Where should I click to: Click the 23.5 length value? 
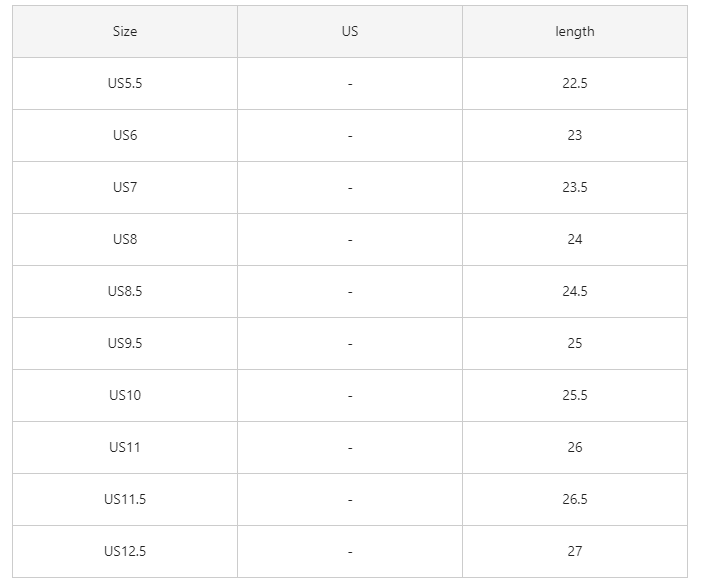coord(574,187)
